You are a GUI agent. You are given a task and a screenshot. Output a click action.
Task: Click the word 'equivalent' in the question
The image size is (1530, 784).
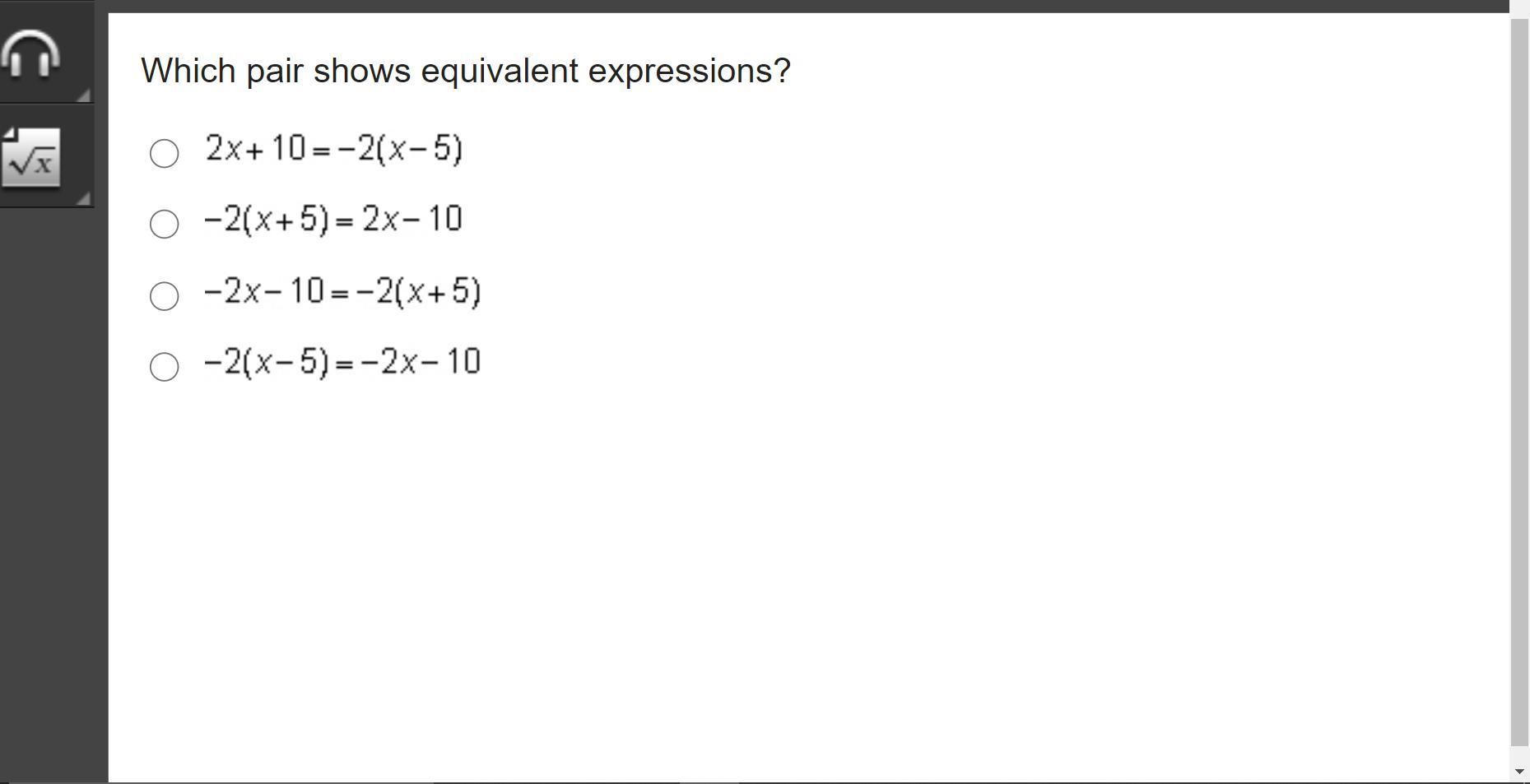500,71
